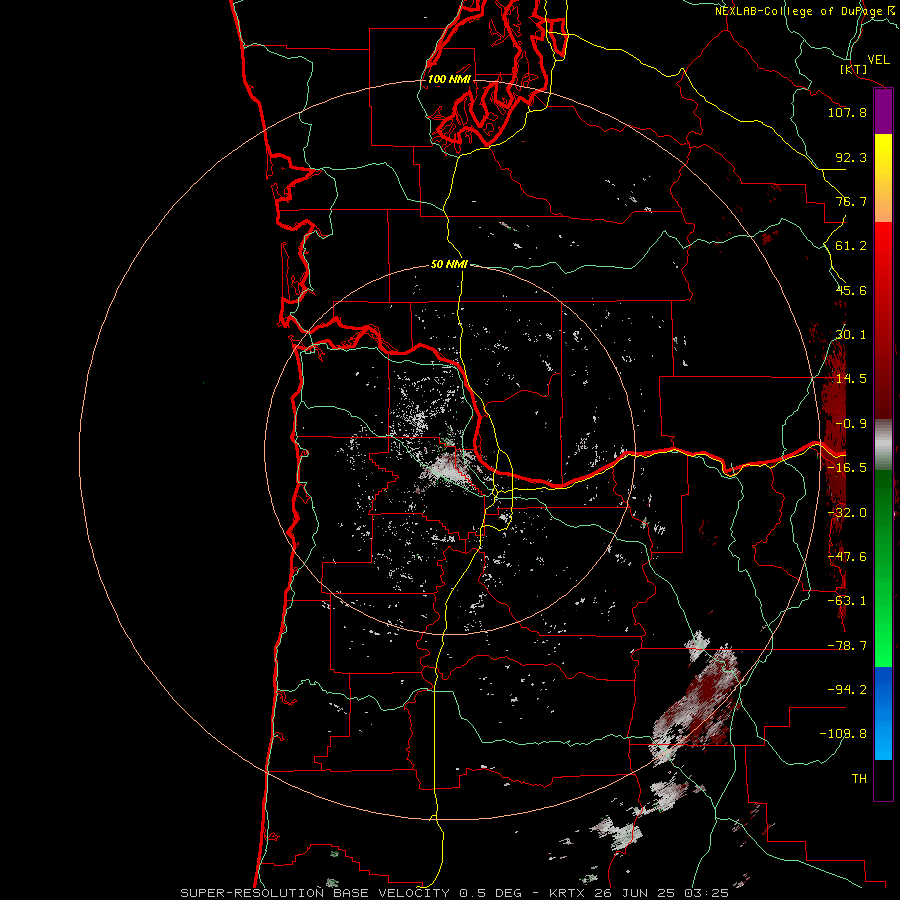Pick the gray near-zero segment of the color bar
Viewport: 900px width, 900px height.
(883, 444)
